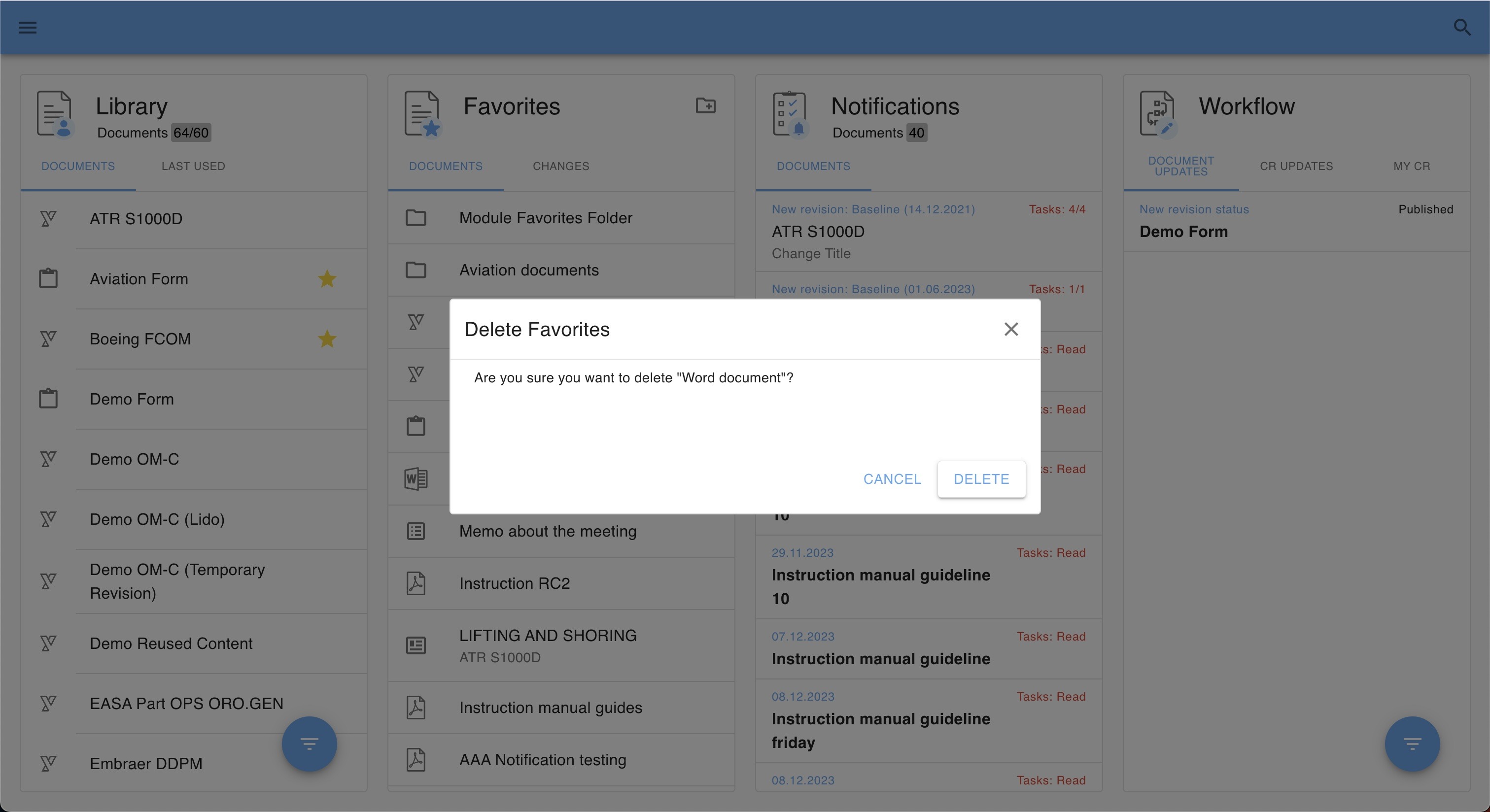The width and height of the screenshot is (1490, 812).
Task: Switch to Favorites Changes tab
Action: click(x=560, y=167)
